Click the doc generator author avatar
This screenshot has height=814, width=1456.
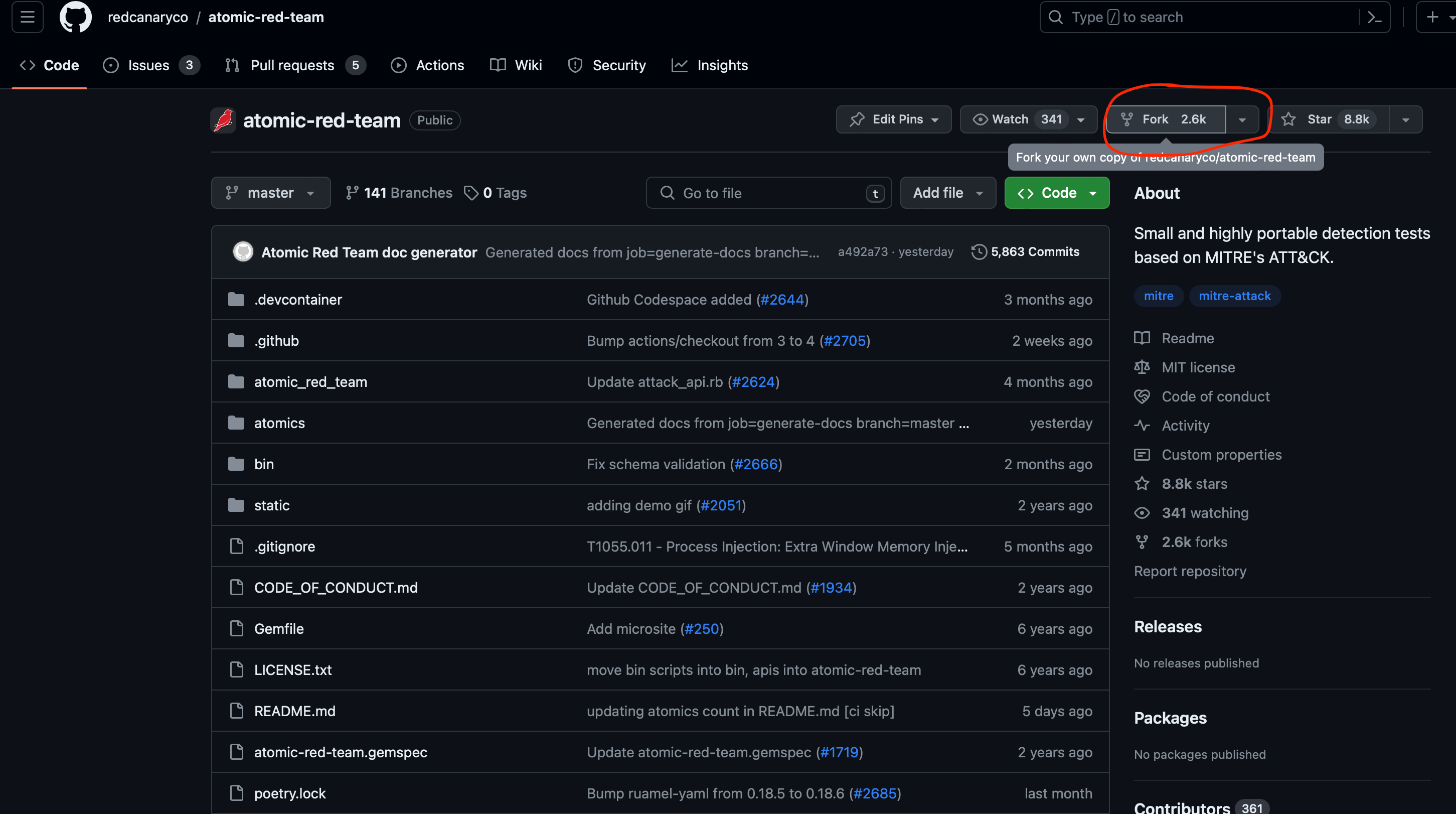tap(243, 252)
